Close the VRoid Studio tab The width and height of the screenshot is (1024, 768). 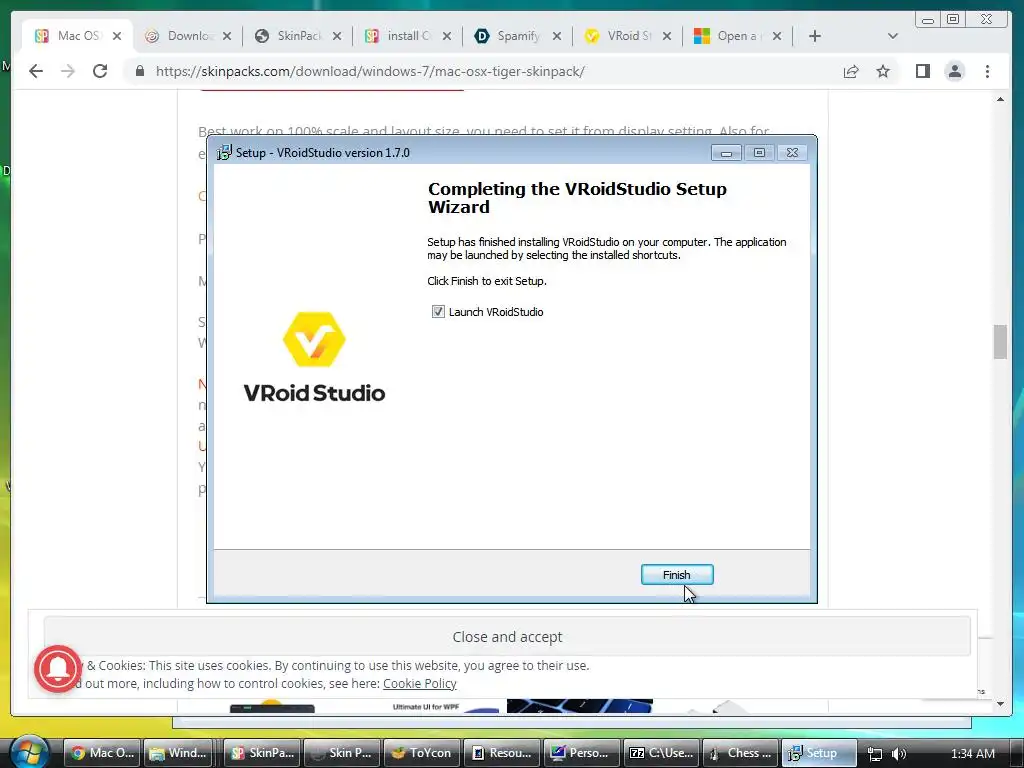click(666, 36)
